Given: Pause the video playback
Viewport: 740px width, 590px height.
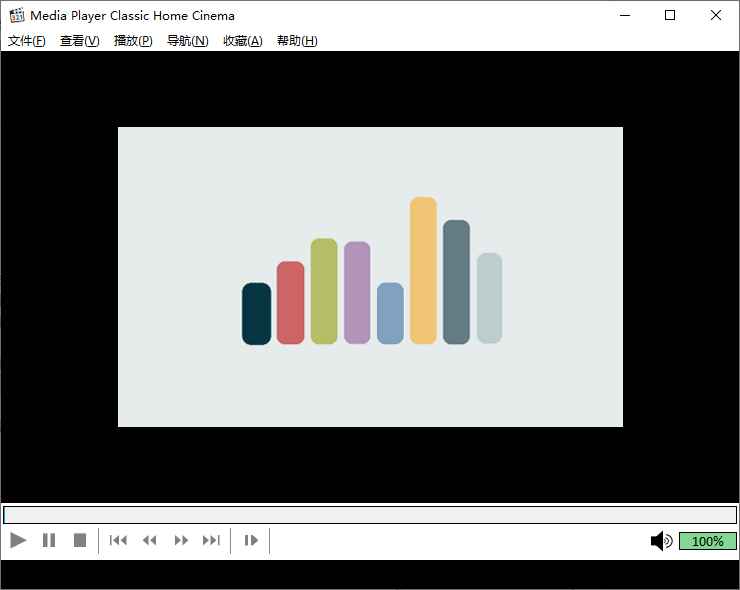Looking at the screenshot, I should click(49, 541).
